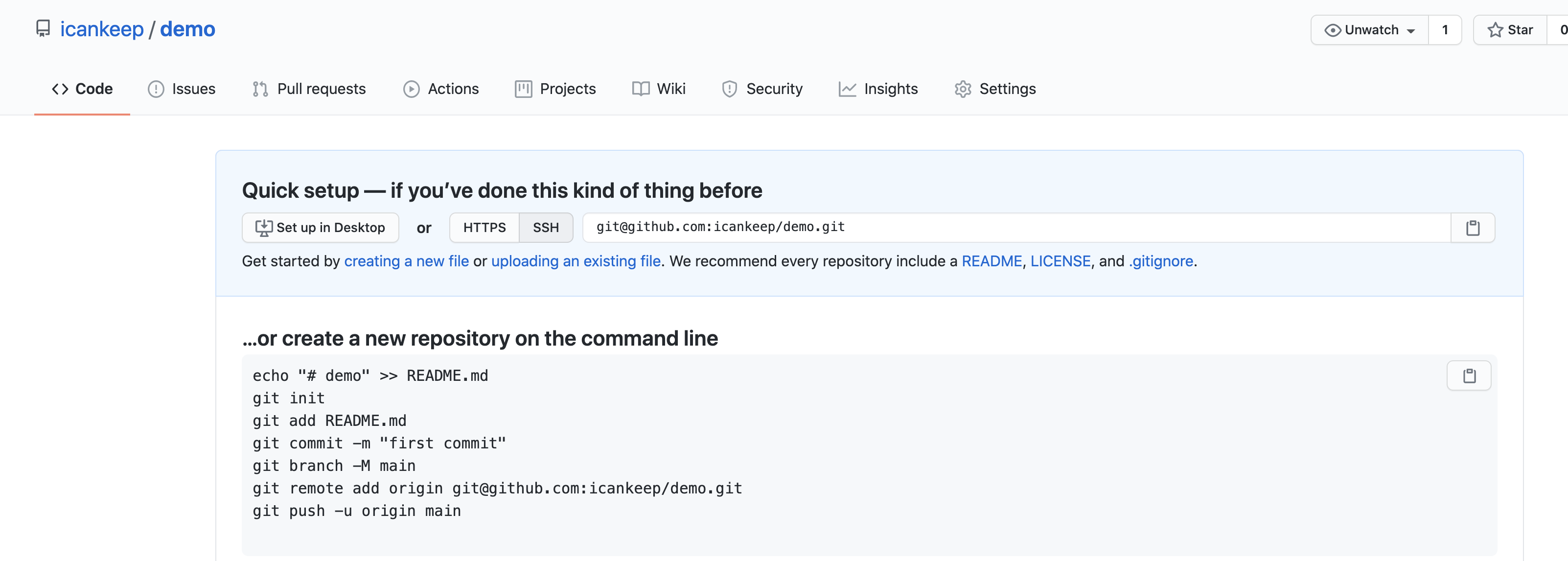Open the Insights graph tab
This screenshot has height=561, width=1568.
[x=878, y=89]
